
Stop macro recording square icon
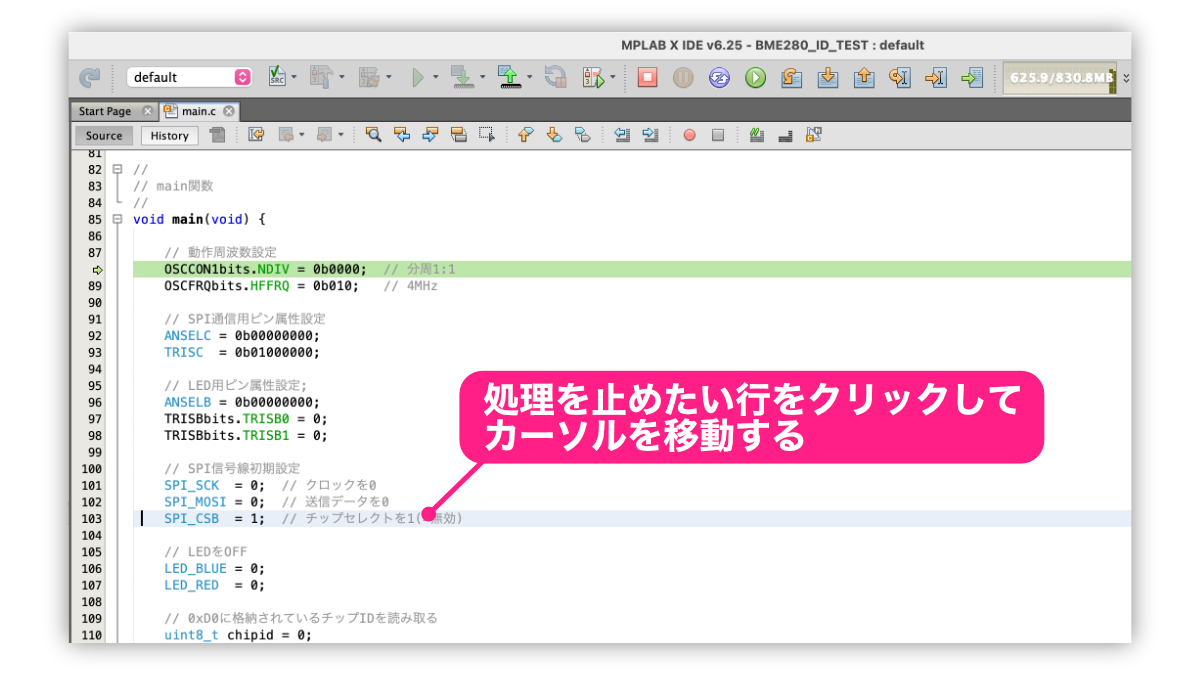[717, 136]
